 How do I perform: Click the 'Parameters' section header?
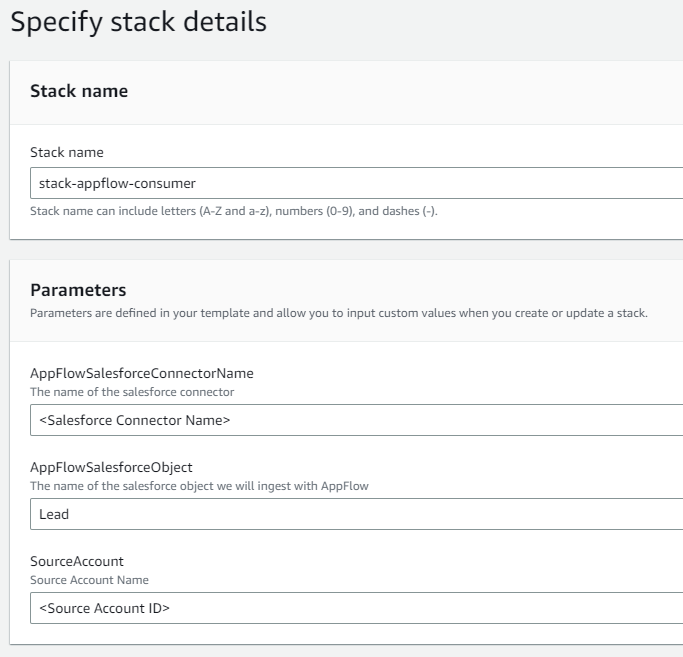pyautogui.click(x=78, y=291)
